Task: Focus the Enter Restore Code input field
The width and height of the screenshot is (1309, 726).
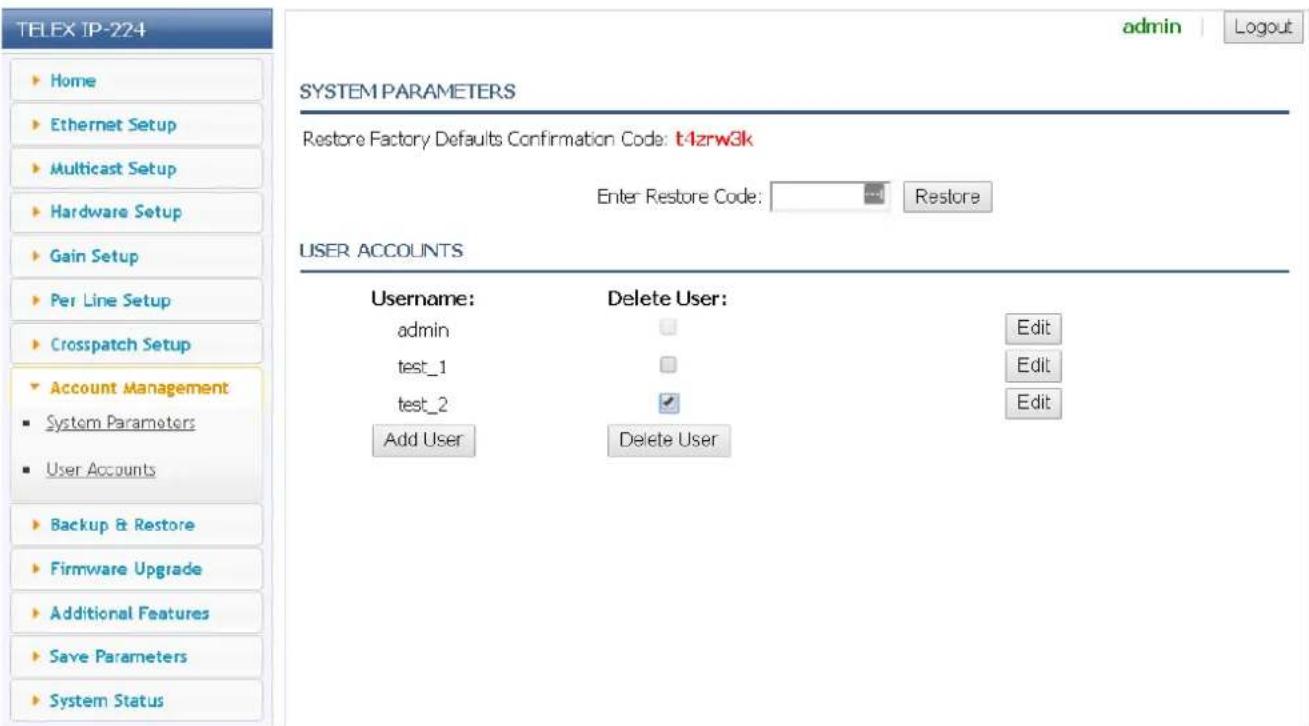Action: click(831, 196)
